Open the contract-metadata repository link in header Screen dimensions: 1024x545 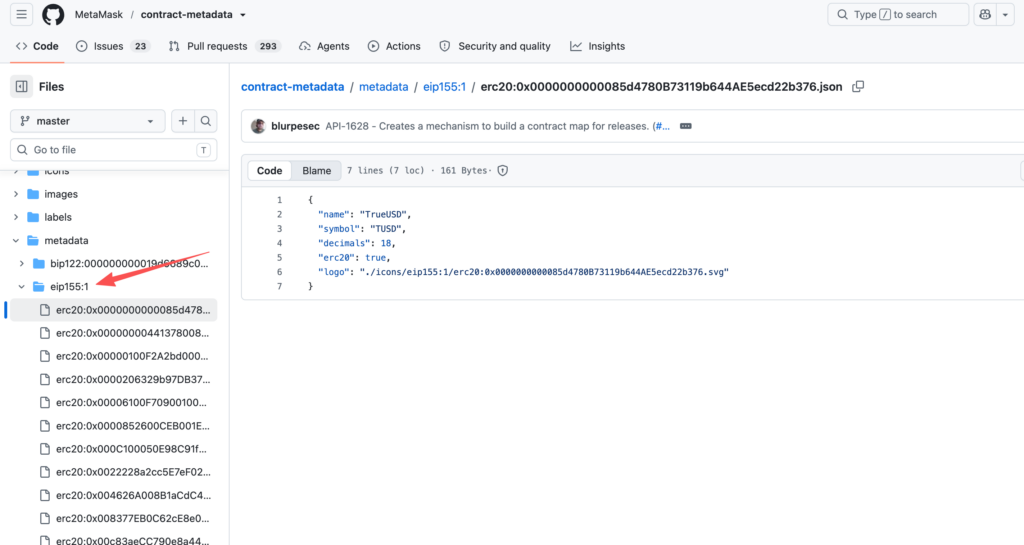pos(186,14)
